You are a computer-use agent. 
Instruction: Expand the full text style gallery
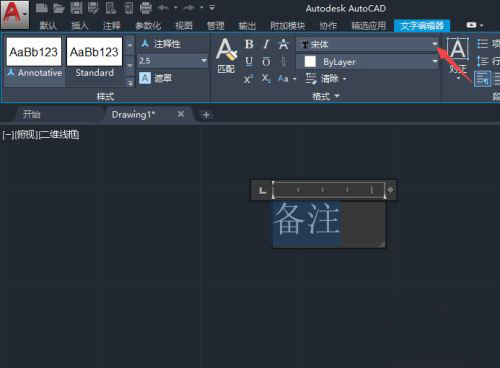[130, 83]
